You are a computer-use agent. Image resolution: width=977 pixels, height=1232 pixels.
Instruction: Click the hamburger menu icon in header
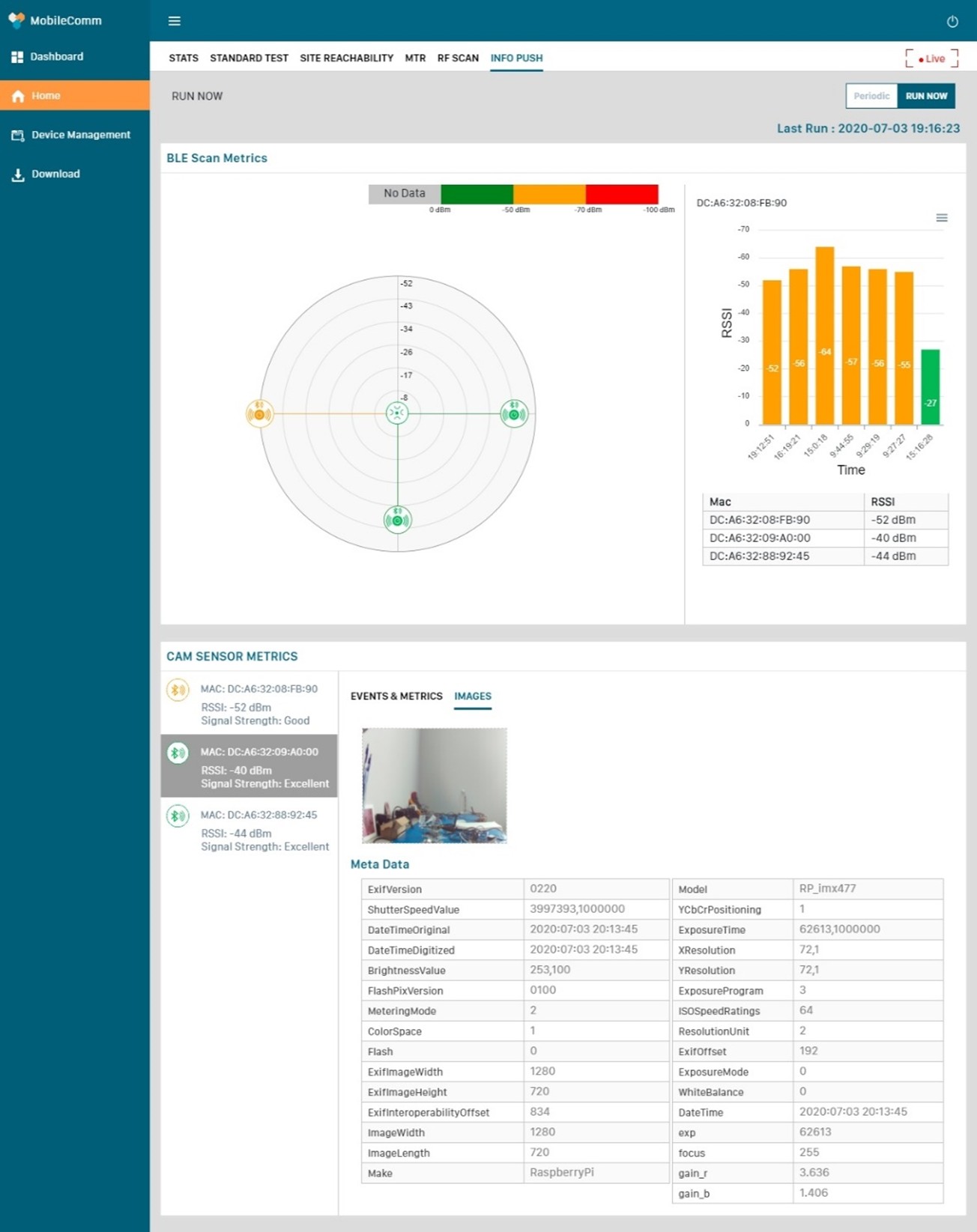(175, 21)
